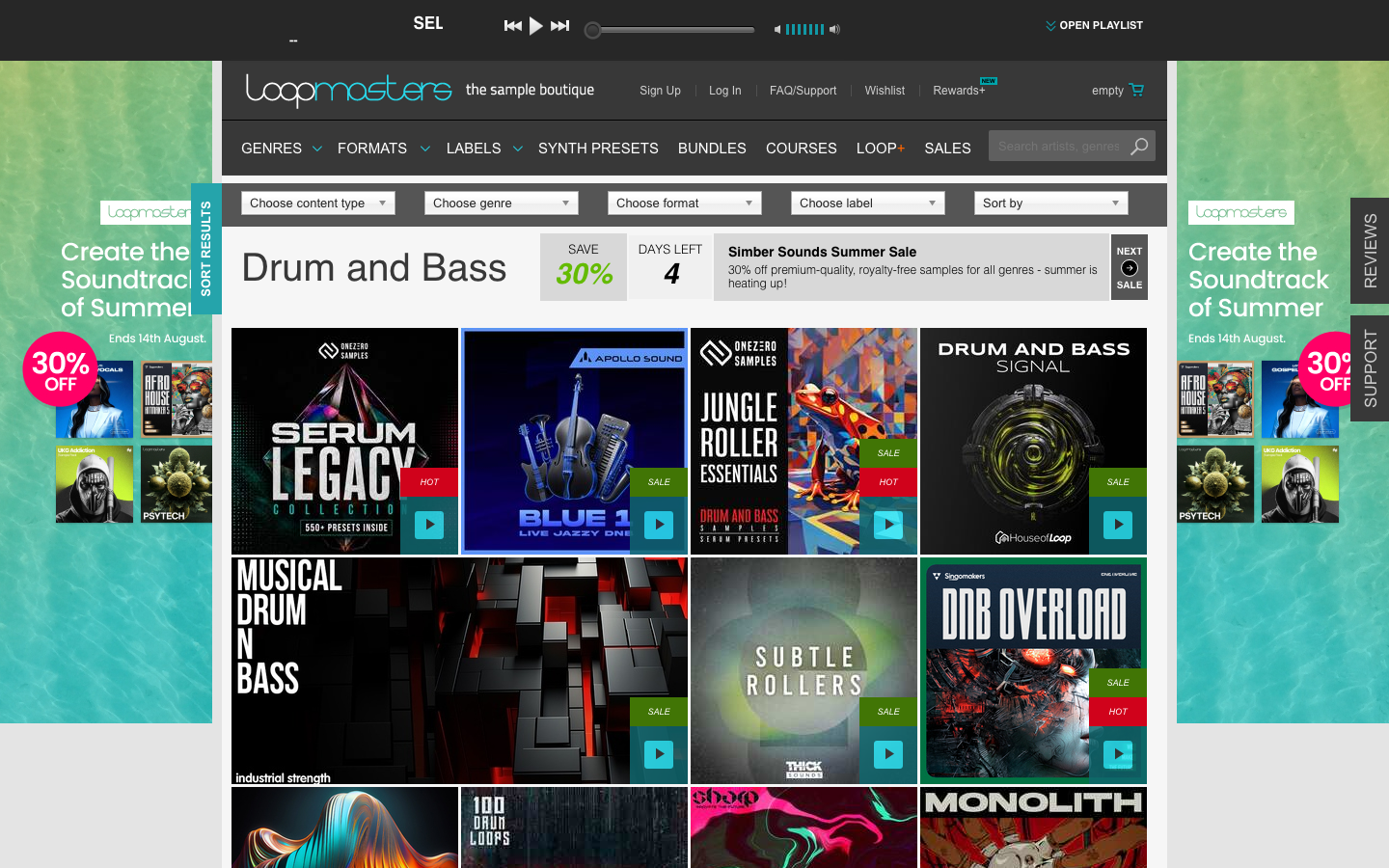
Task: Play preview of Blue jazzy DnB pack
Action: (659, 525)
